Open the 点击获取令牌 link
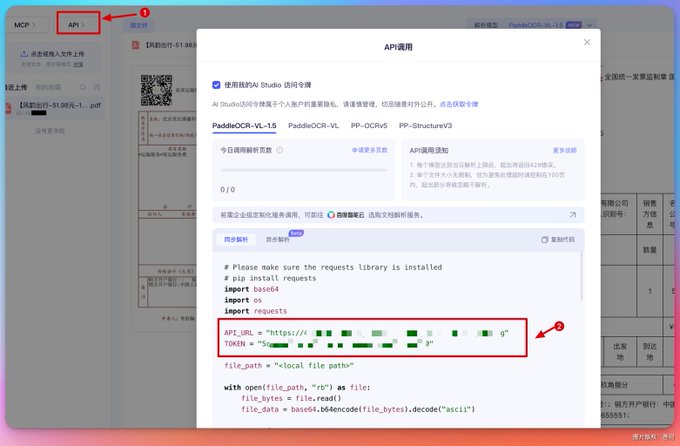This screenshot has height=446, width=680. click(x=459, y=104)
